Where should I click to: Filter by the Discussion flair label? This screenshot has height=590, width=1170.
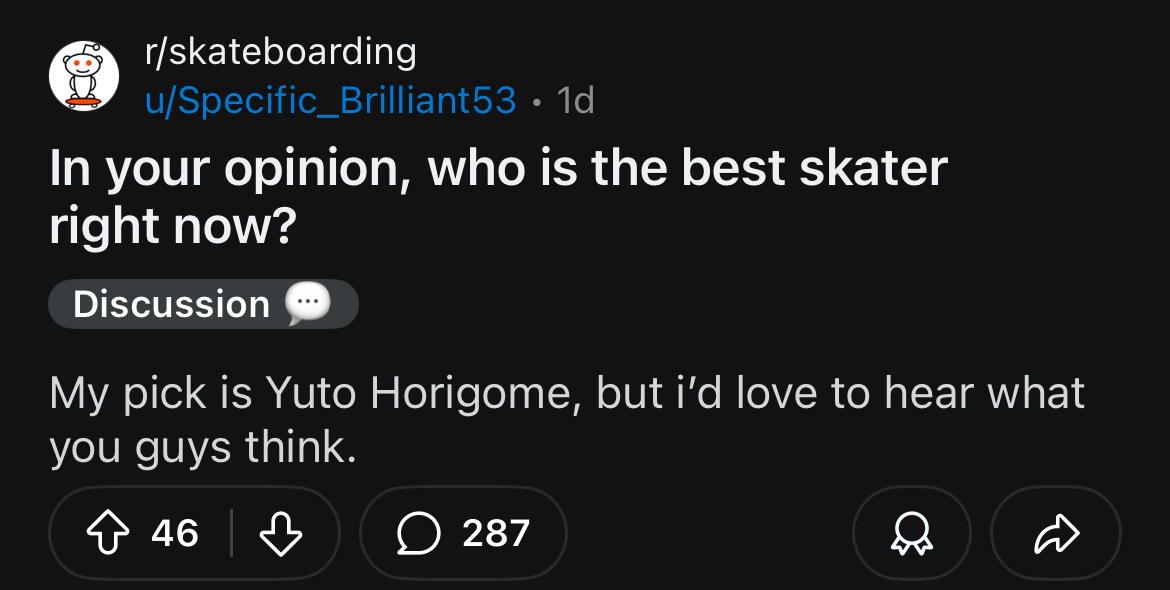click(171, 304)
